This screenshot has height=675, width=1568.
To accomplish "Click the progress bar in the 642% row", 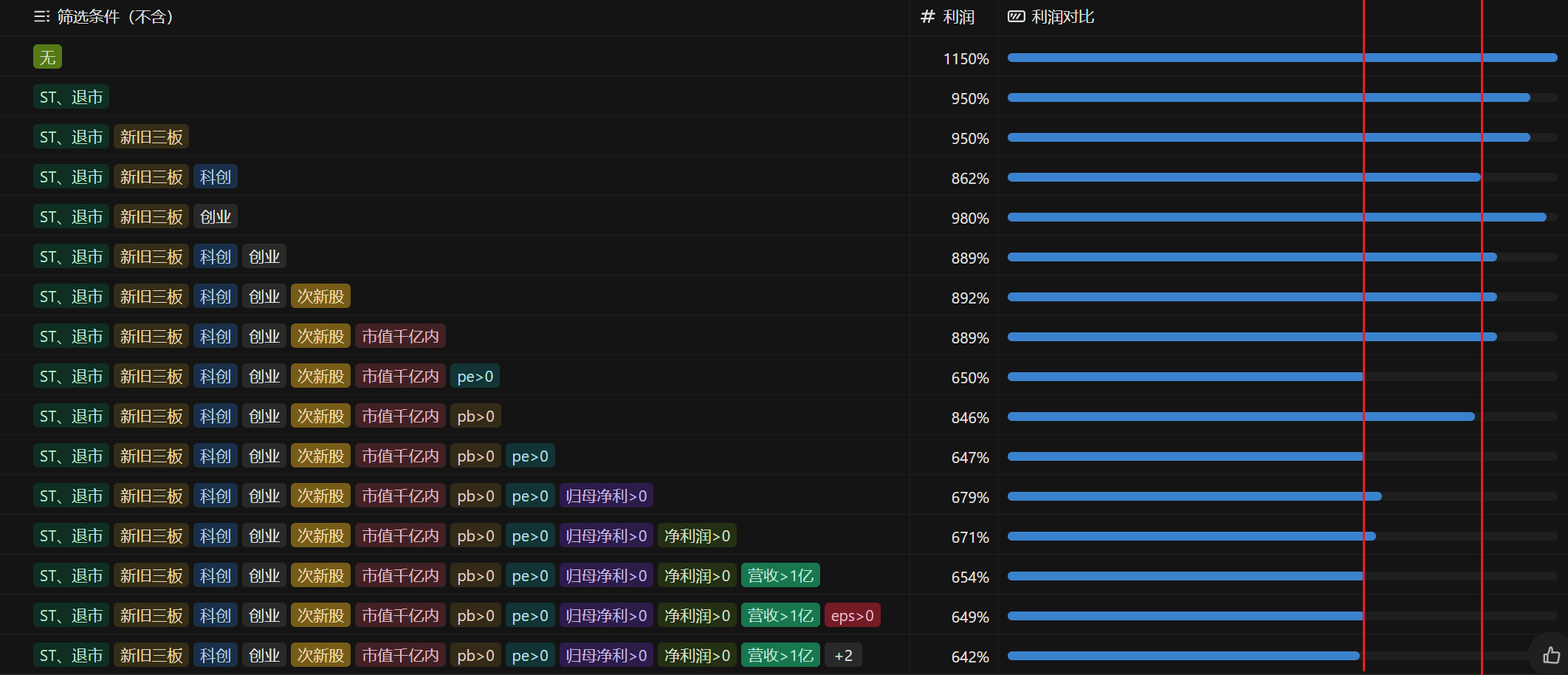I will (x=1183, y=656).
